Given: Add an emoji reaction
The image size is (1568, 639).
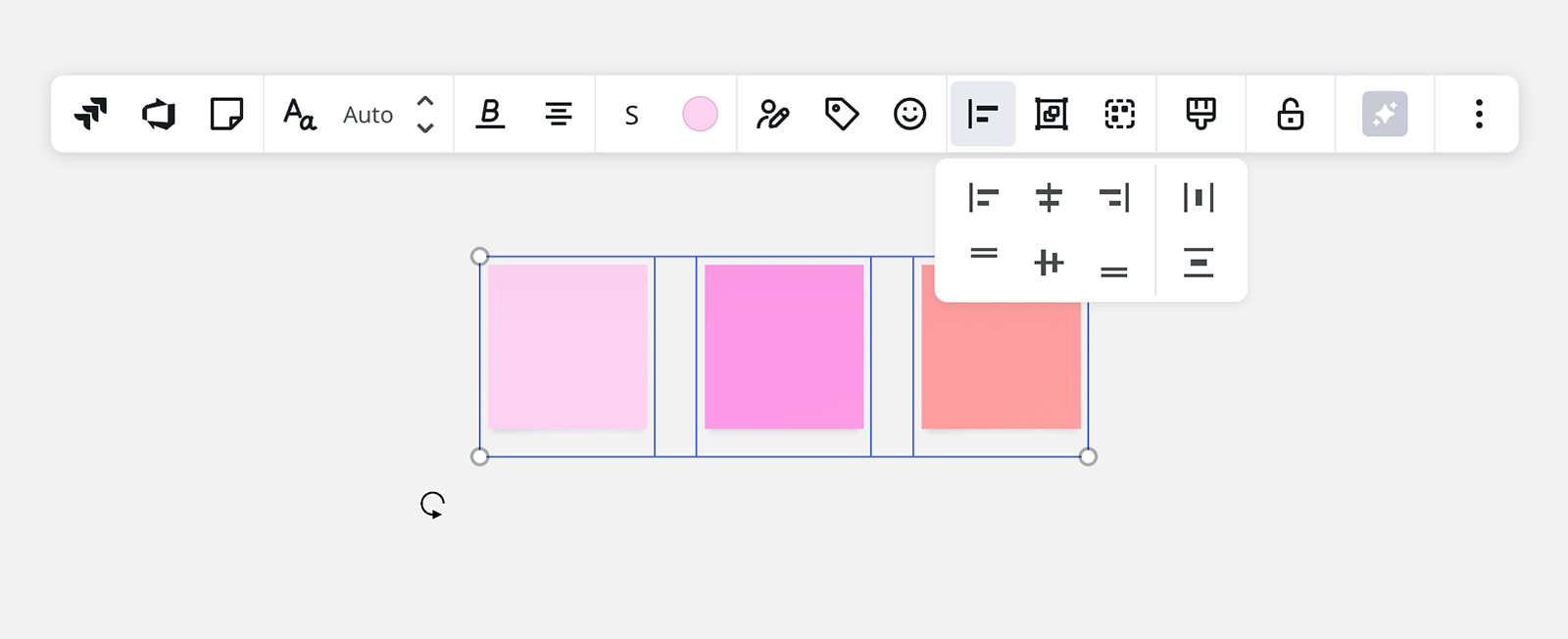Looking at the screenshot, I should pos(909,114).
